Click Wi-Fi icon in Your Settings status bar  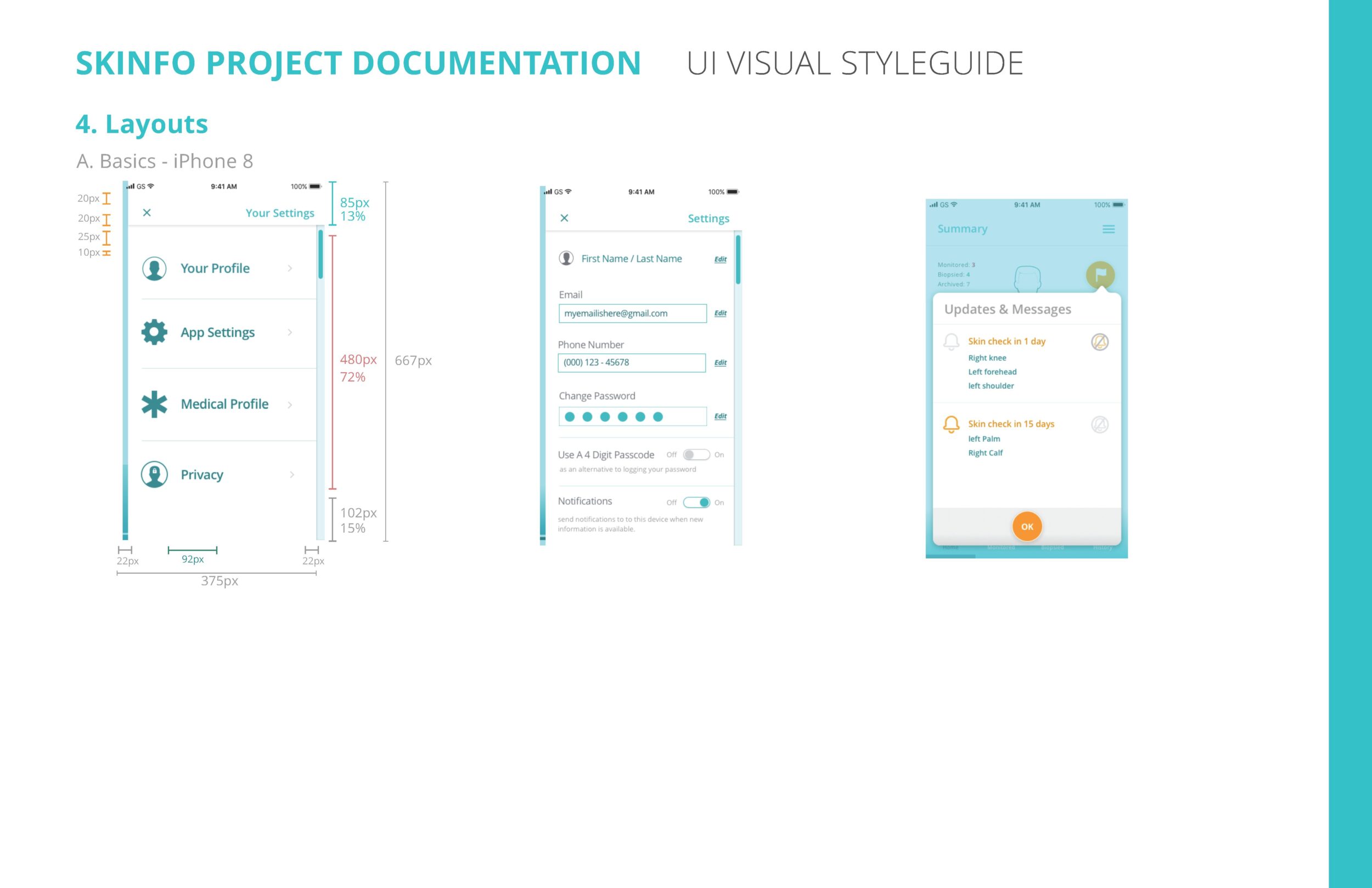(x=151, y=186)
